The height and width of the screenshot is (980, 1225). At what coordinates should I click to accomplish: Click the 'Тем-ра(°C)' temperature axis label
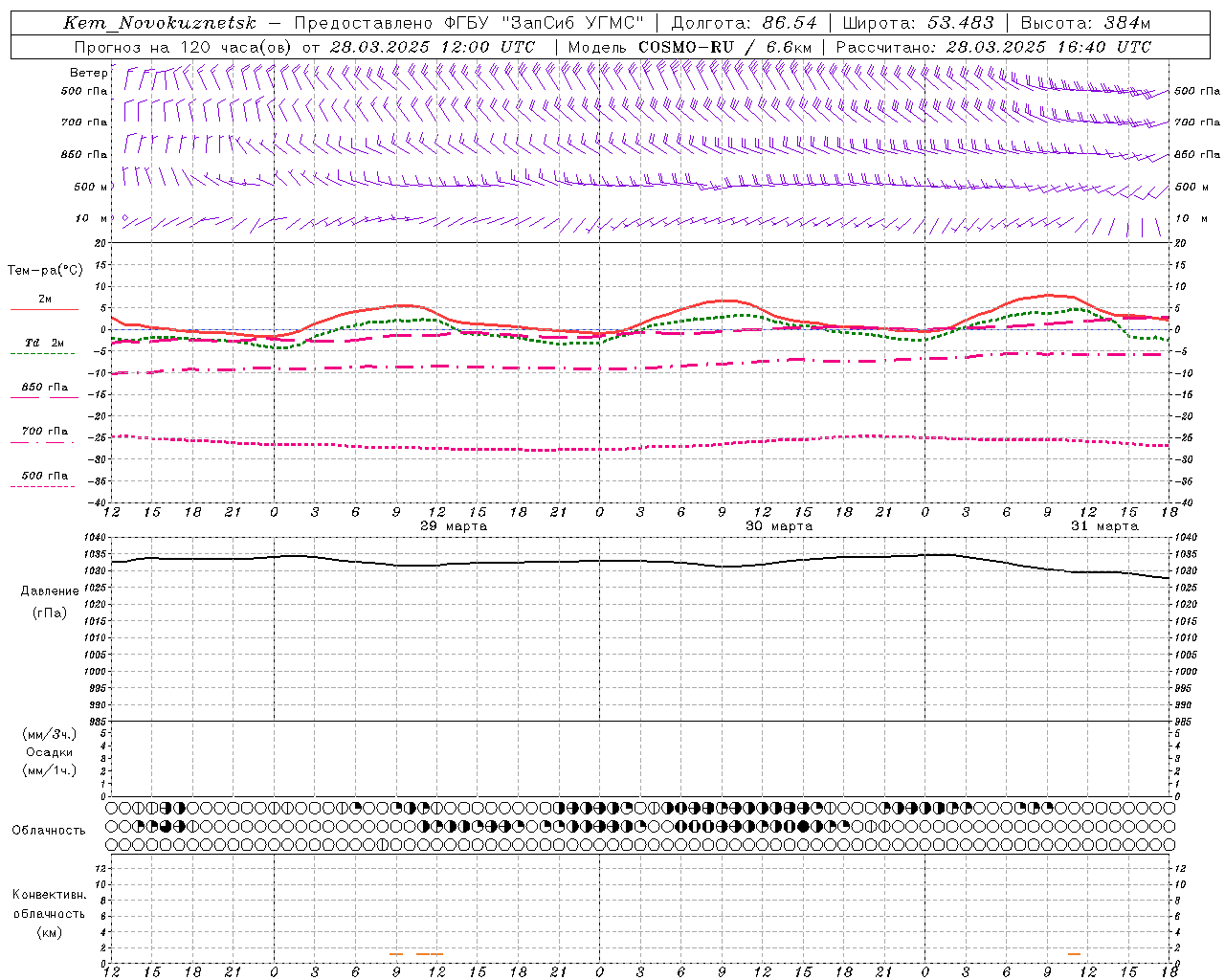click(45, 271)
